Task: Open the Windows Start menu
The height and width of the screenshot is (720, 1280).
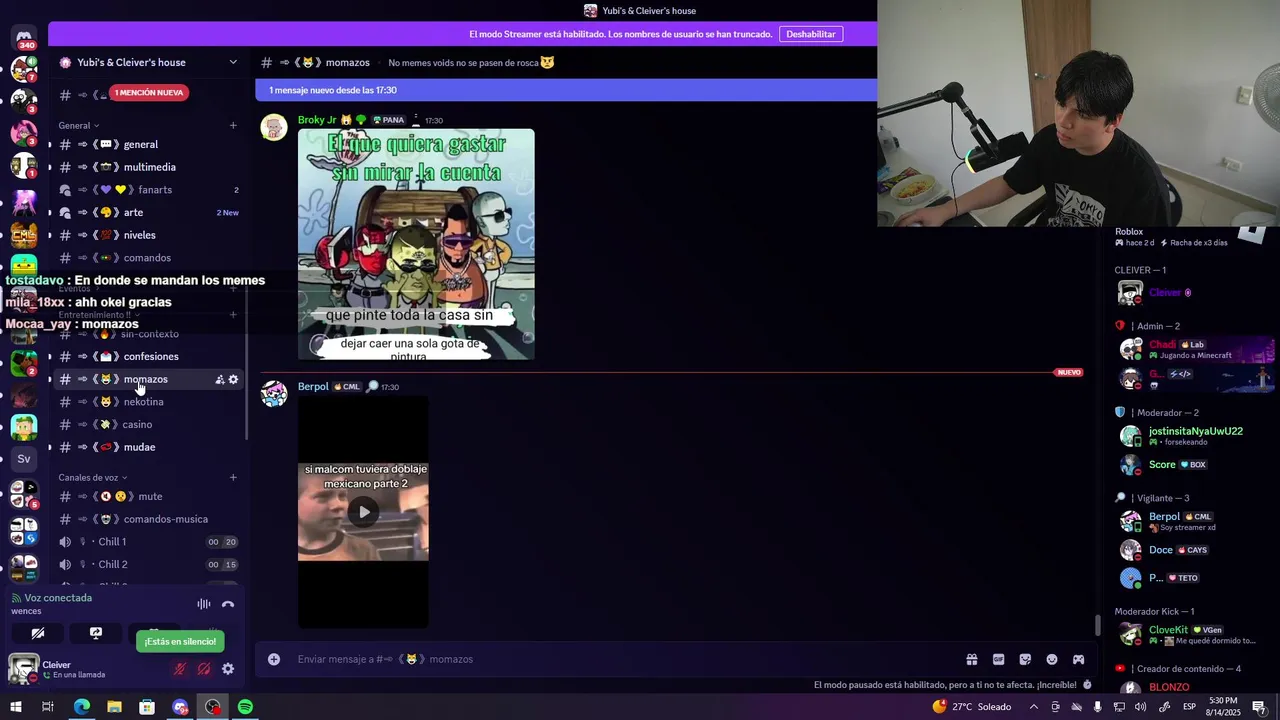Action: tap(15, 707)
